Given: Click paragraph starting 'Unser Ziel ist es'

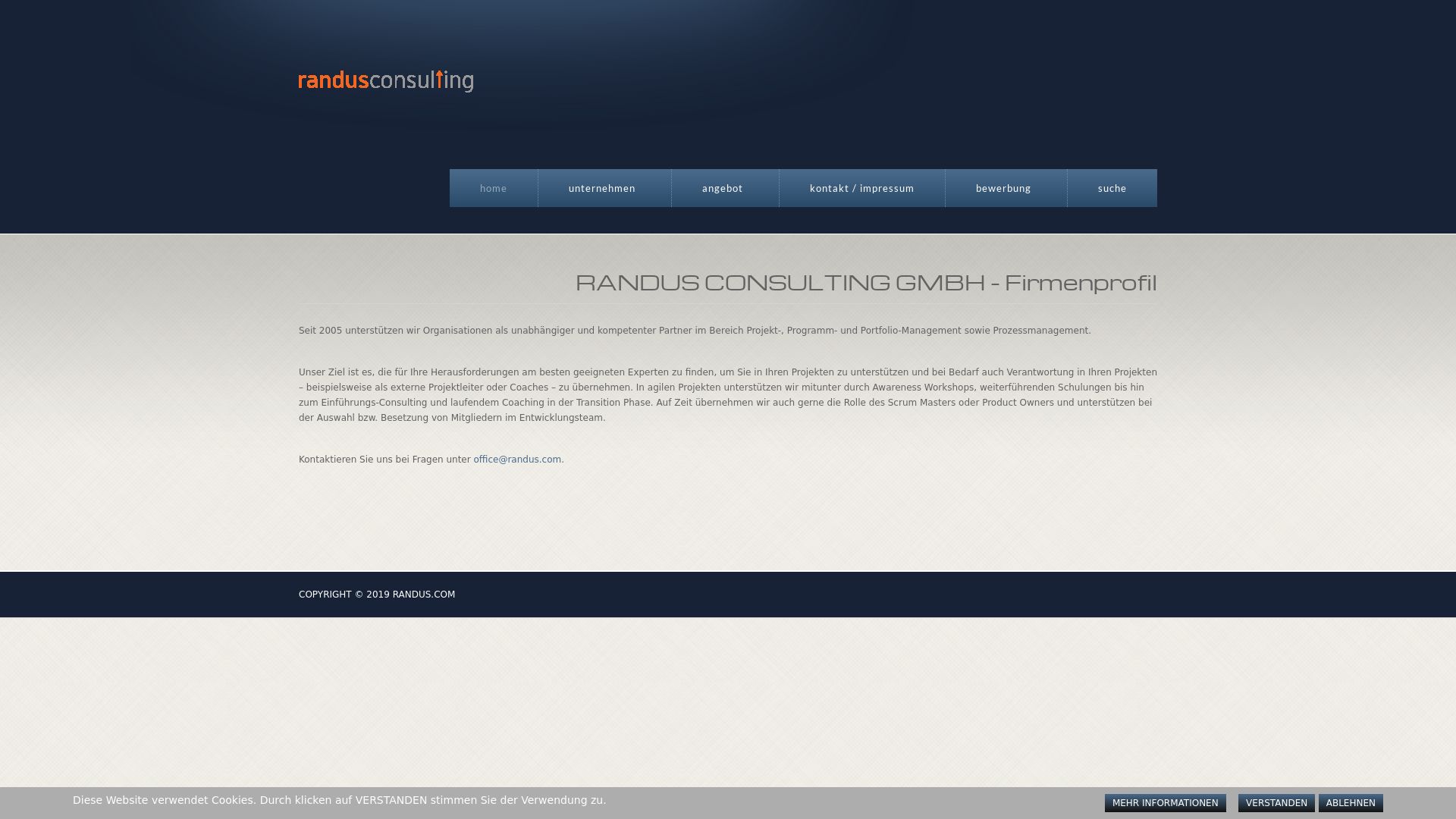Looking at the screenshot, I should [728, 395].
